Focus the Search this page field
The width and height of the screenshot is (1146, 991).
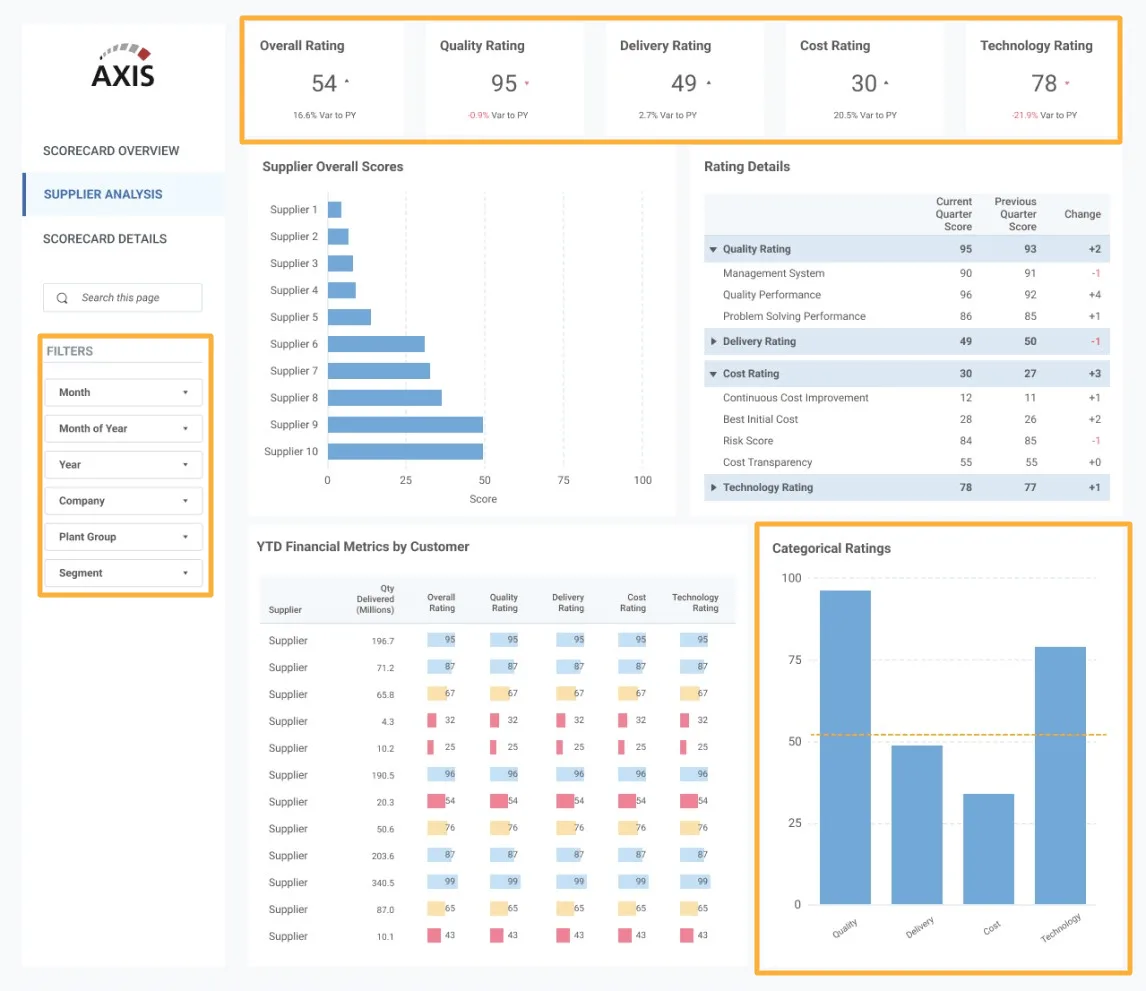click(x=123, y=297)
